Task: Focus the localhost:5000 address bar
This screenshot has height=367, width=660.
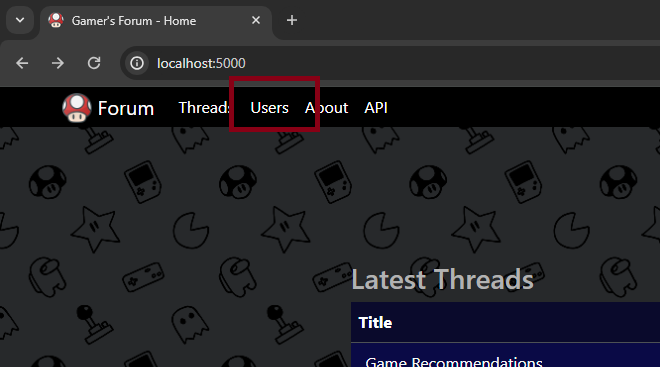Action: coord(391,63)
